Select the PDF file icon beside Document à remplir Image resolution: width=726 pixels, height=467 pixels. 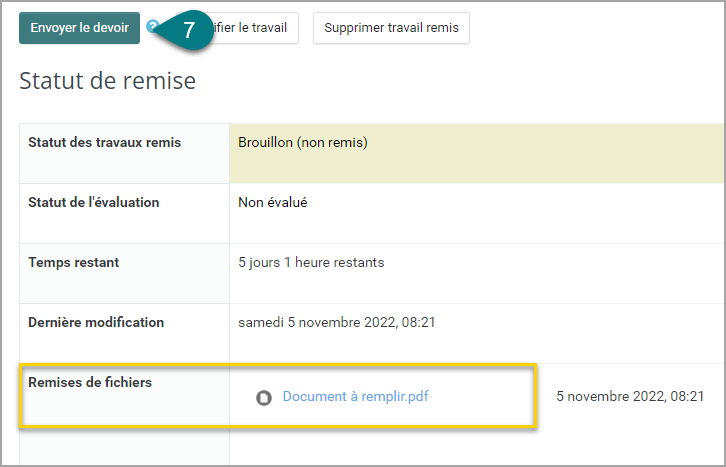264,398
